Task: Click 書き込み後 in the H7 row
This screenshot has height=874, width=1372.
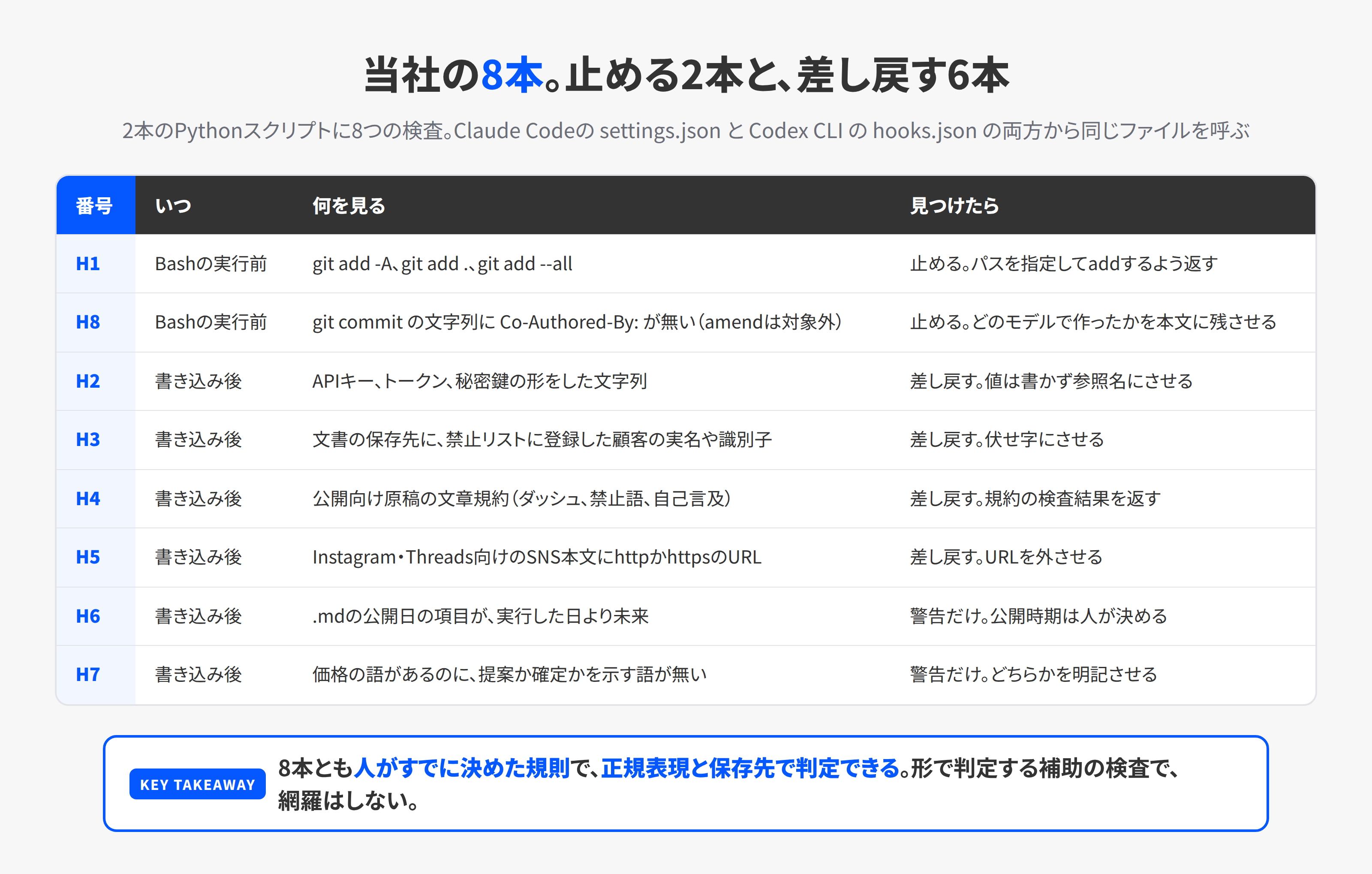Action: (198, 675)
